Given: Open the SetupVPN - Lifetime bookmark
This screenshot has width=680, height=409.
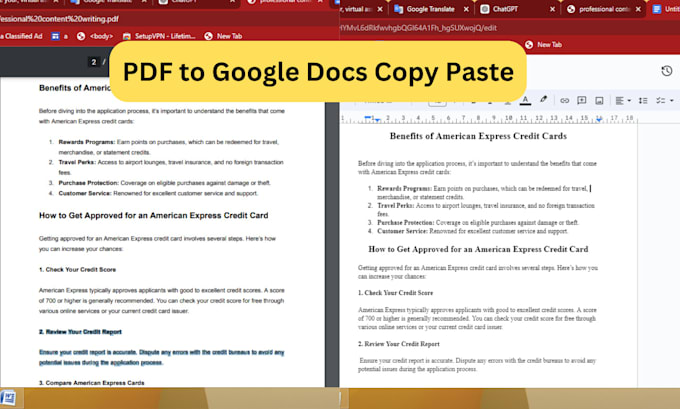Looking at the screenshot, I should point(159,36).
